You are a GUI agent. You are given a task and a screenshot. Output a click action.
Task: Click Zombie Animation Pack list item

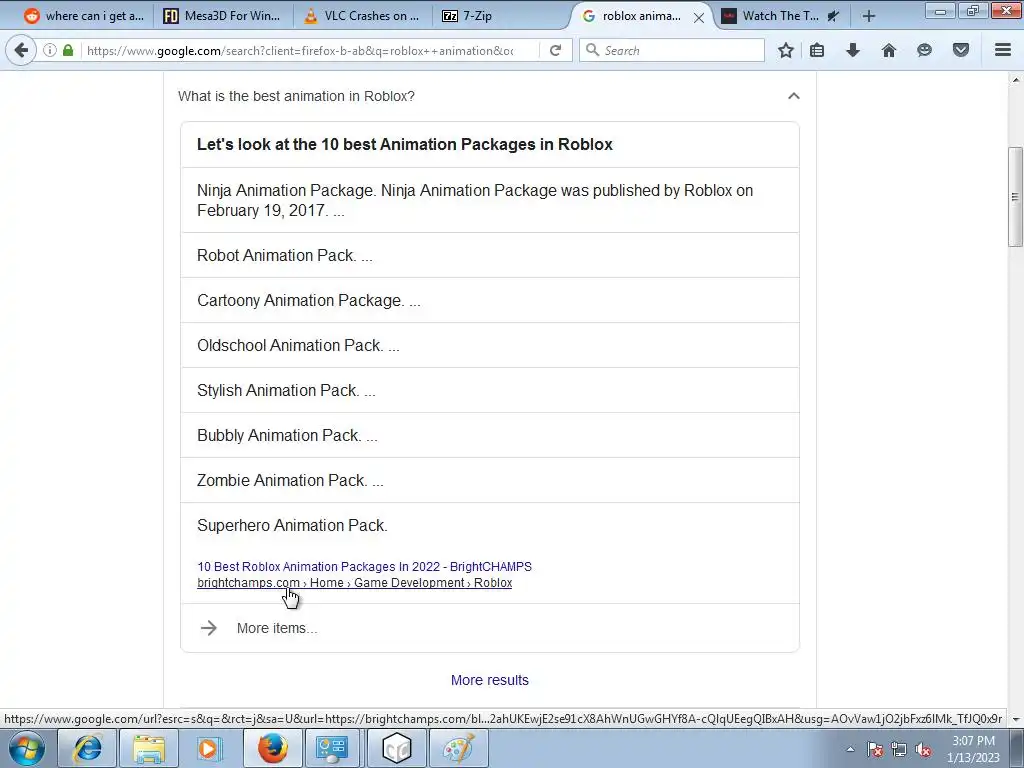tap(490, 481)
